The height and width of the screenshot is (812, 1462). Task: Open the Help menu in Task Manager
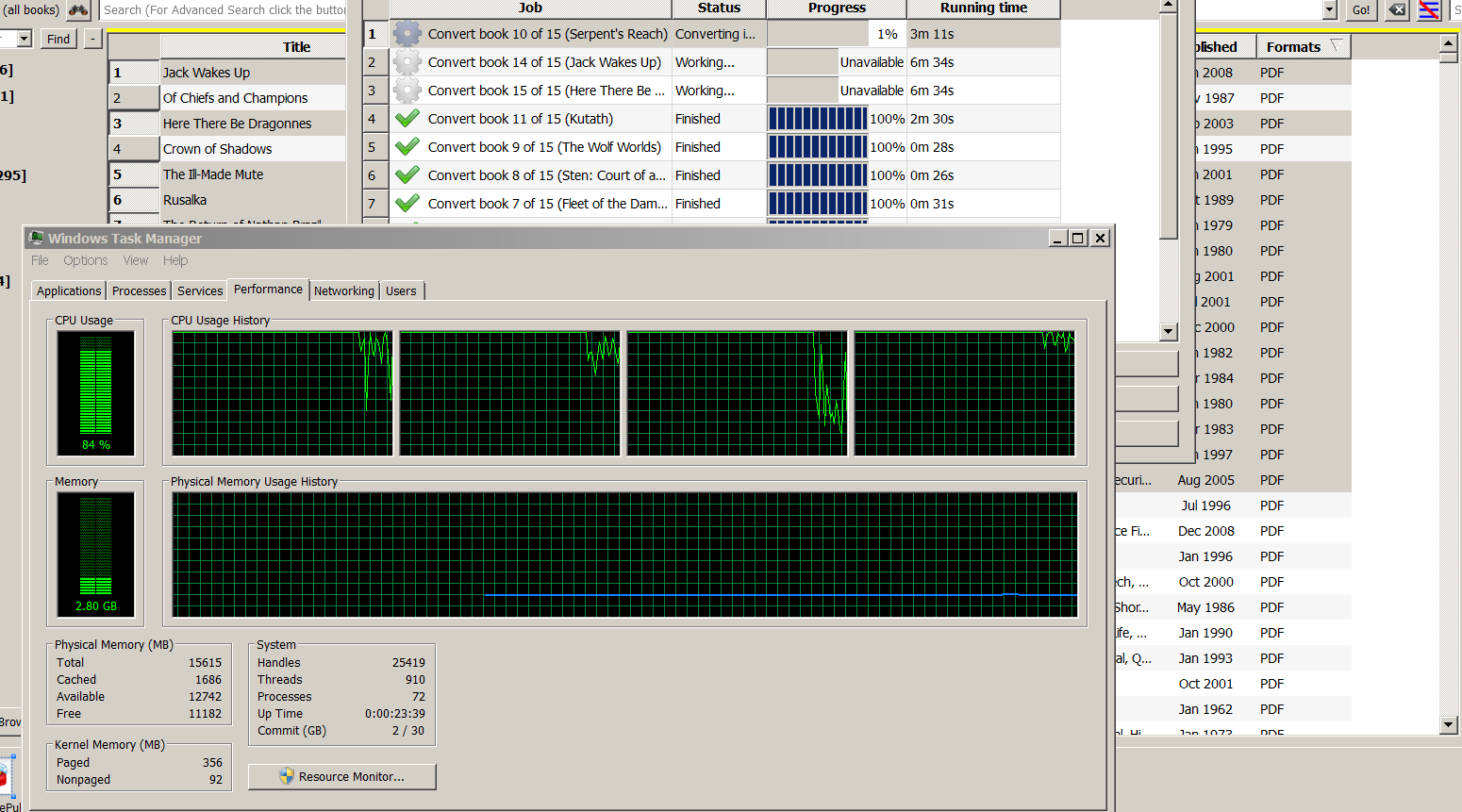pyautogui.click(x=175, y=260)
